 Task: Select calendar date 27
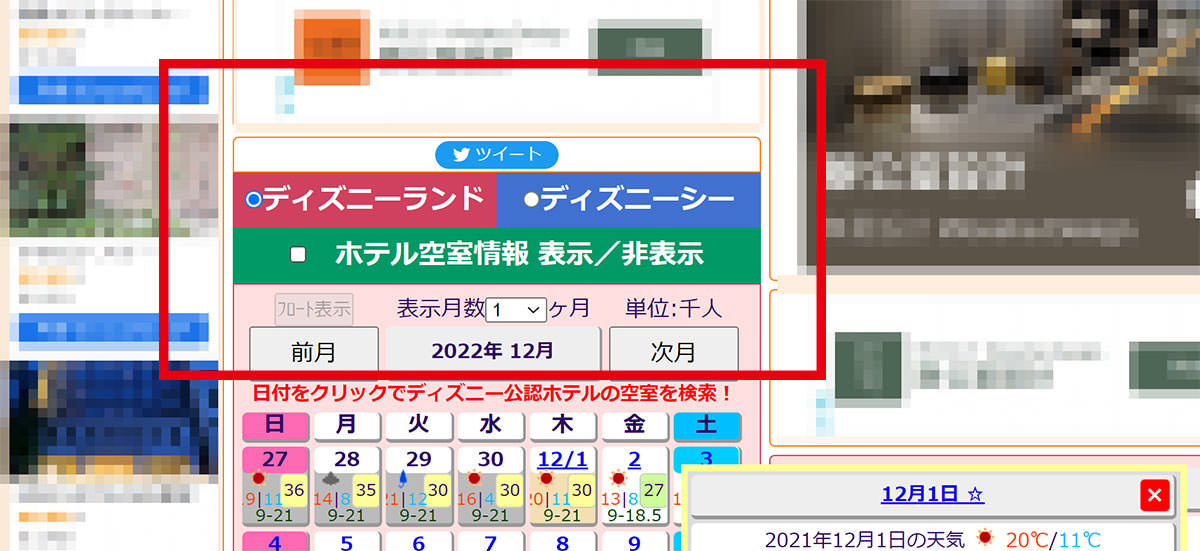click(x=274, y=459)
